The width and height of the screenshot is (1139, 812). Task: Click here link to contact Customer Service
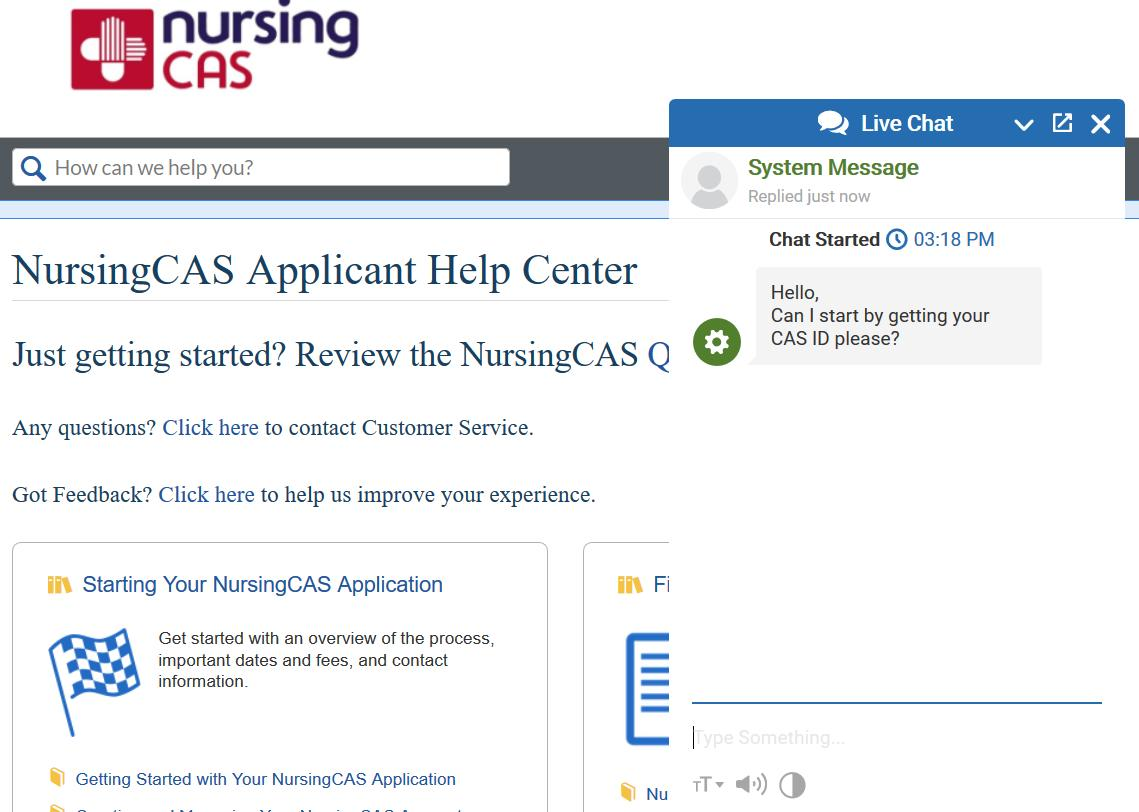pyautogui.click(x=210, y=428)
